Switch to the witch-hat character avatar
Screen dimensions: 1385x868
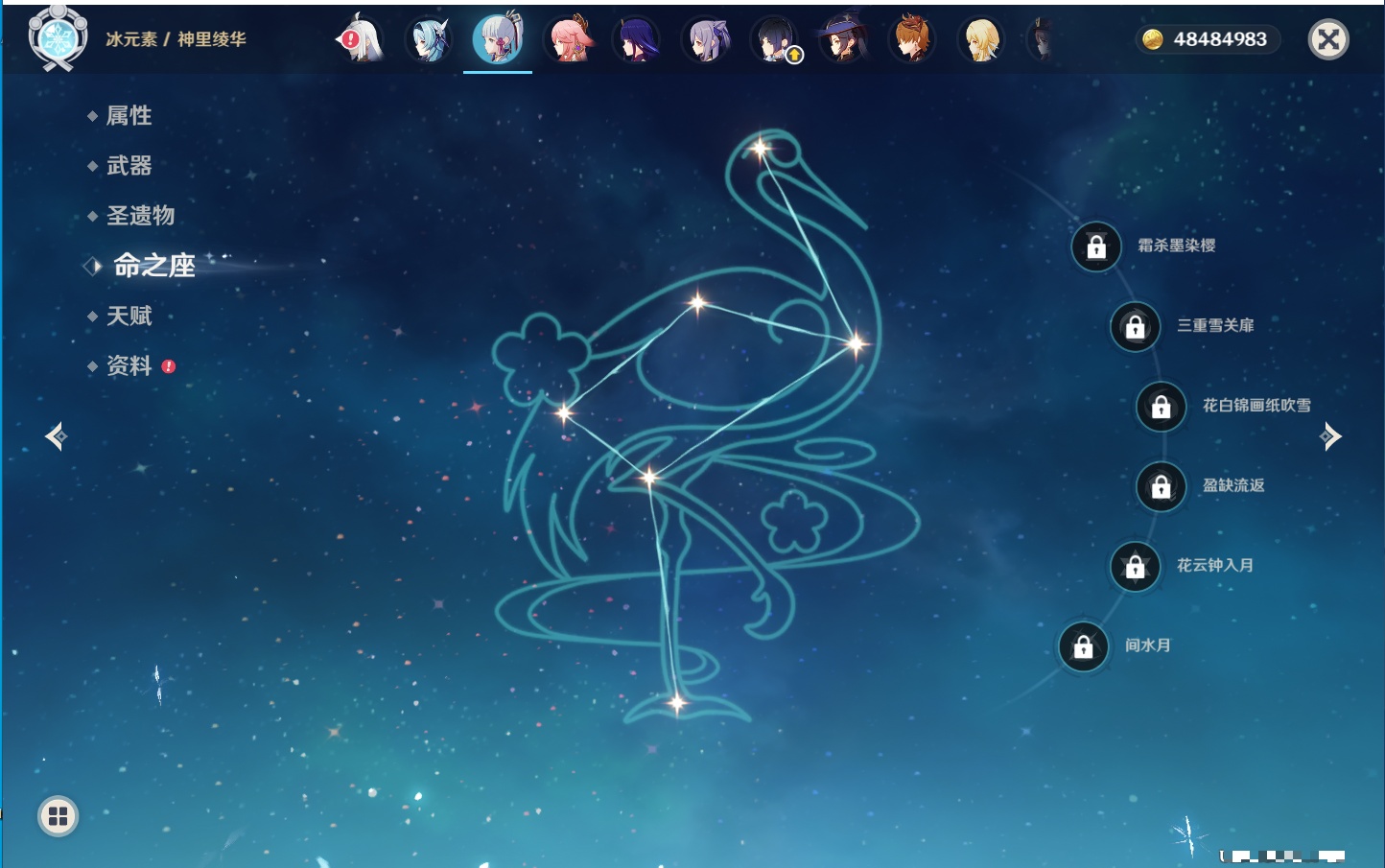point(844,39)
